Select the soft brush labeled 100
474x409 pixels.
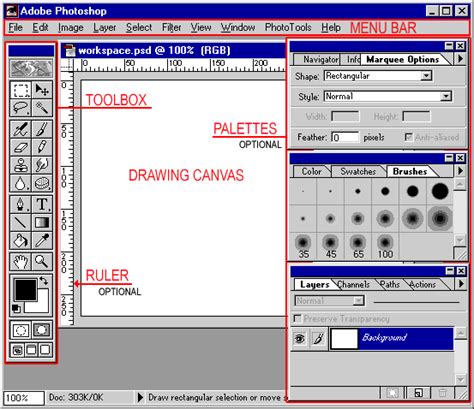click(x=385, y=247)
